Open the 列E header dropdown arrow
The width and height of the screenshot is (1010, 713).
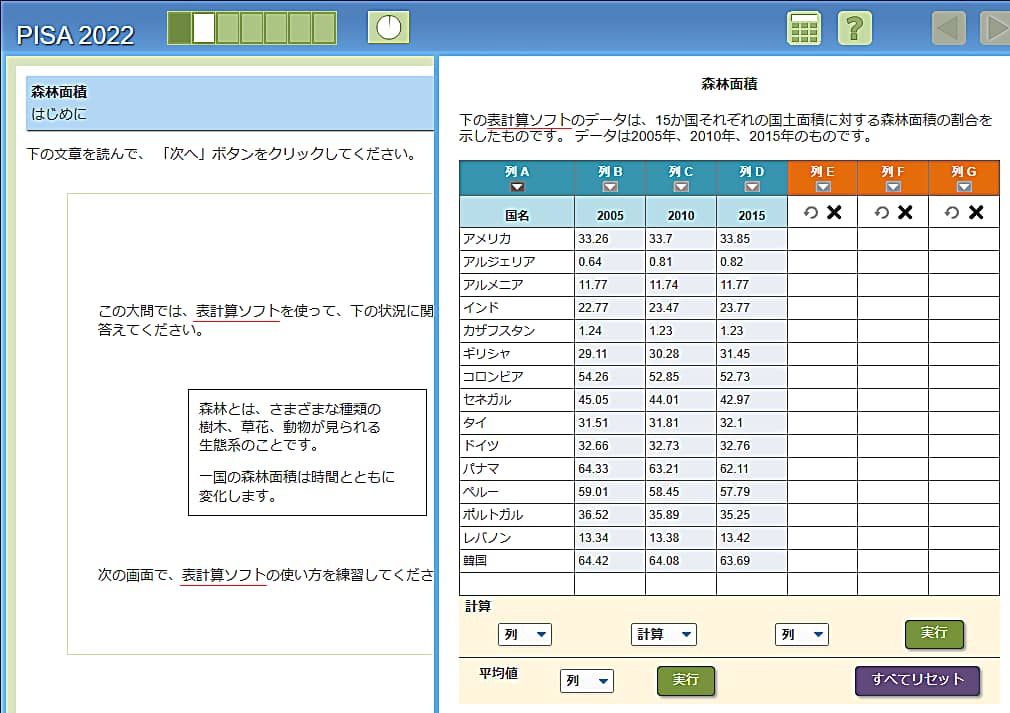822,185
